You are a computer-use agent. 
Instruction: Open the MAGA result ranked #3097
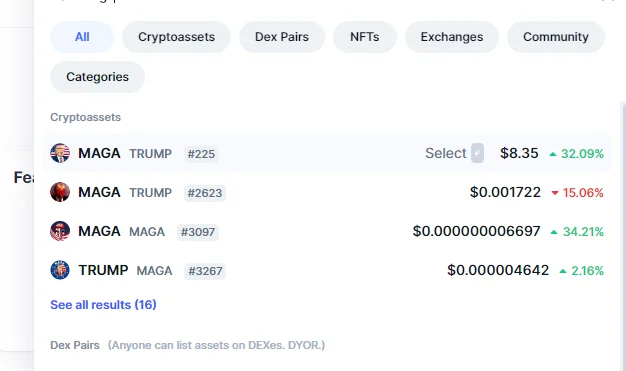[x=327, y=231]
